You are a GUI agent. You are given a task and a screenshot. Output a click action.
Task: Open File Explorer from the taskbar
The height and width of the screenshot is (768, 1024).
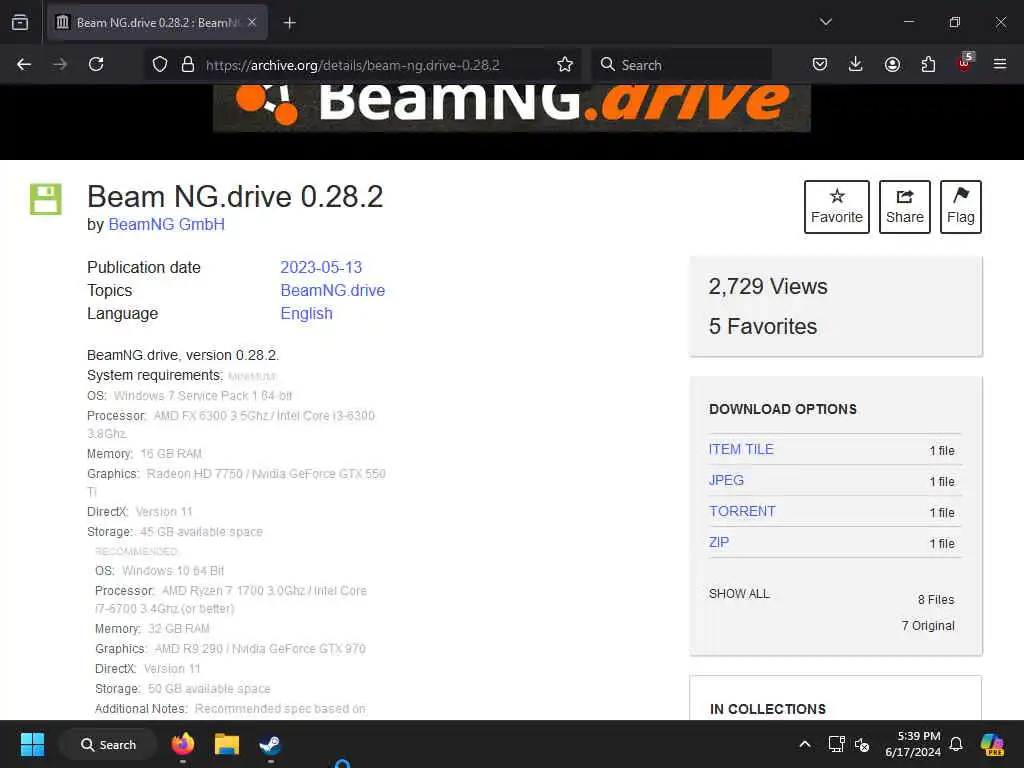pos(227,744)
